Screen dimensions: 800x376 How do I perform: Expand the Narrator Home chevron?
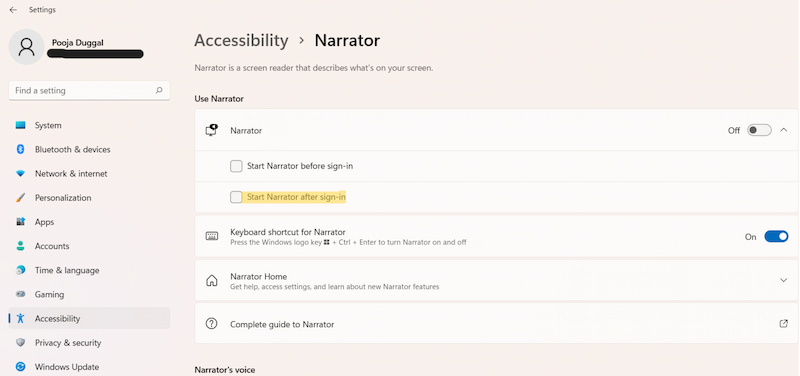tap(784, 280)
